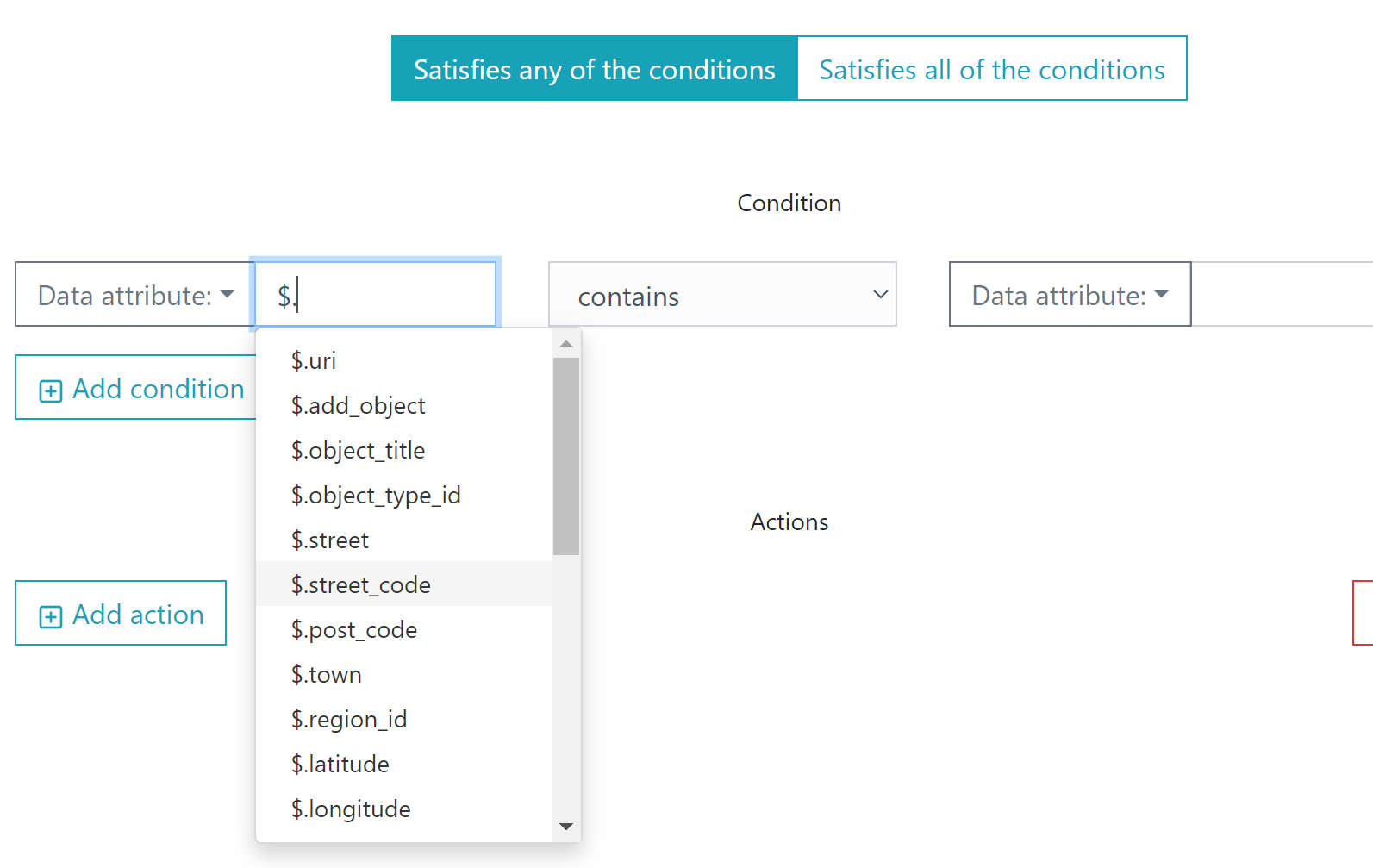The height and width of the screenshot is (868, 1373).
Task: Click the scrollbar up arrow in suggestion list
Action: [566, 344]
